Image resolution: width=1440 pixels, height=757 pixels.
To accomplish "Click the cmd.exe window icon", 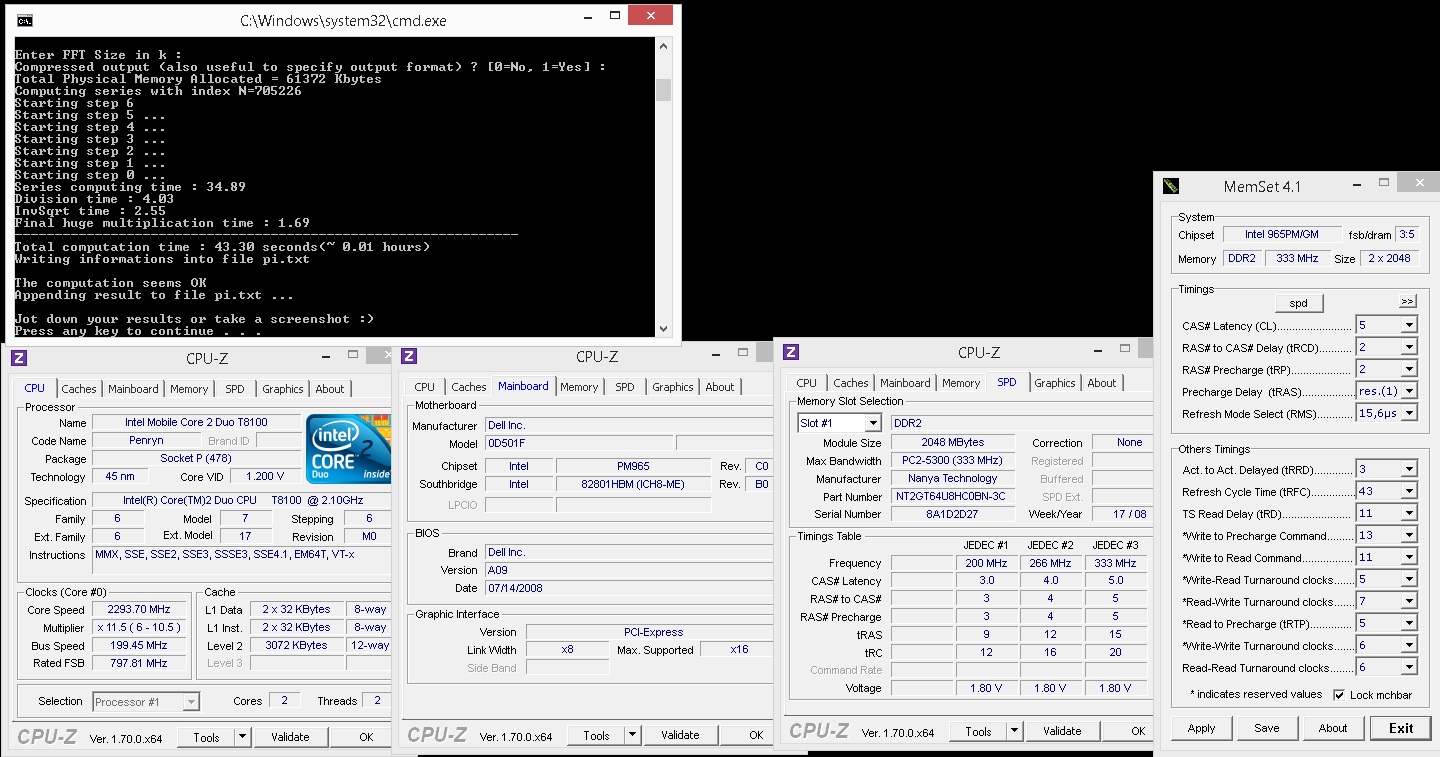I will 25,20.
